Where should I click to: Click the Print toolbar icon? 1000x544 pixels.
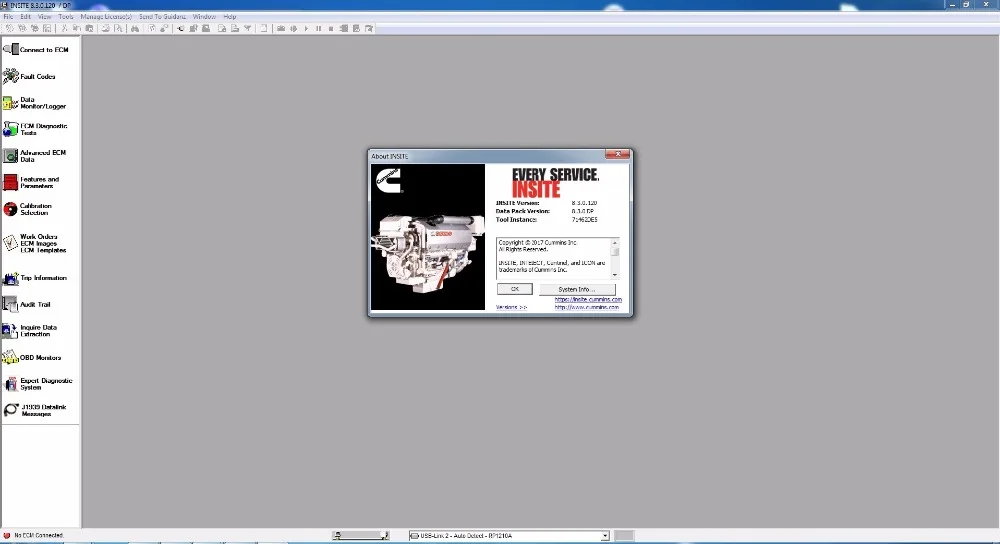click(x=105, y=29)
